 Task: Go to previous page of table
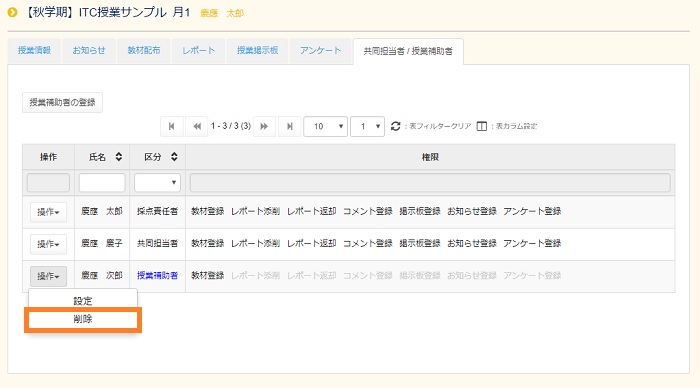(x=196, y=126)
